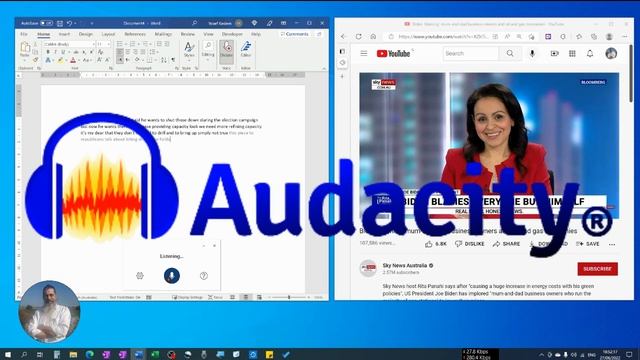Open the font name dropdown in Word
Viewport: 640px width, 360px height.
click(x=69, y=44)
